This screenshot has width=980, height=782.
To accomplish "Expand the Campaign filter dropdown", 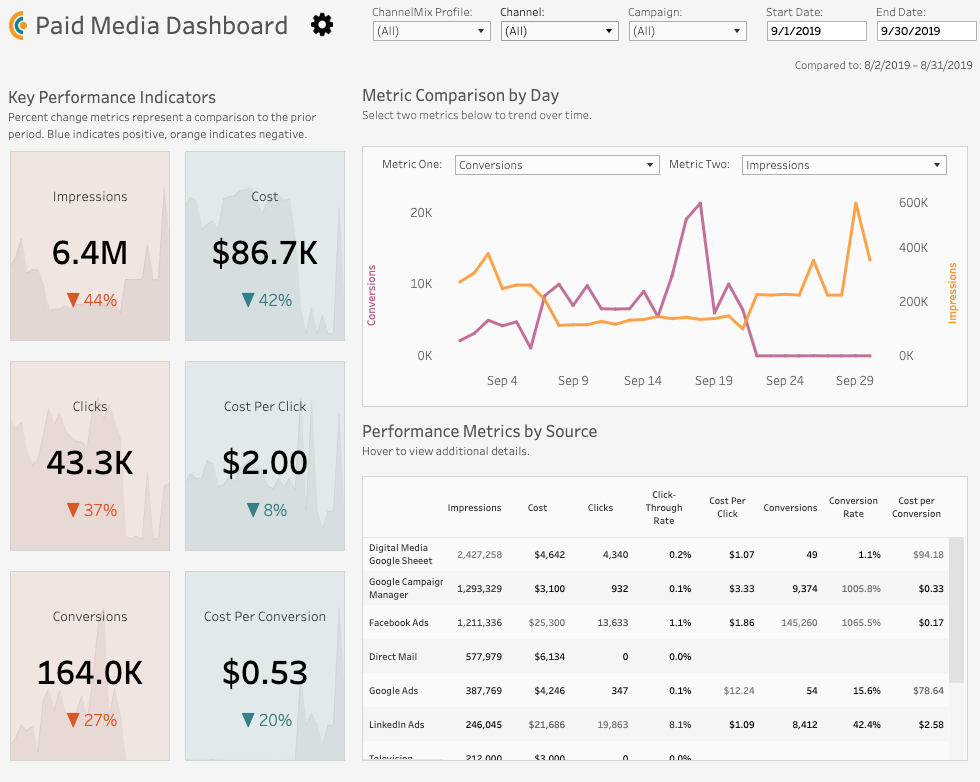I will 687,31.
